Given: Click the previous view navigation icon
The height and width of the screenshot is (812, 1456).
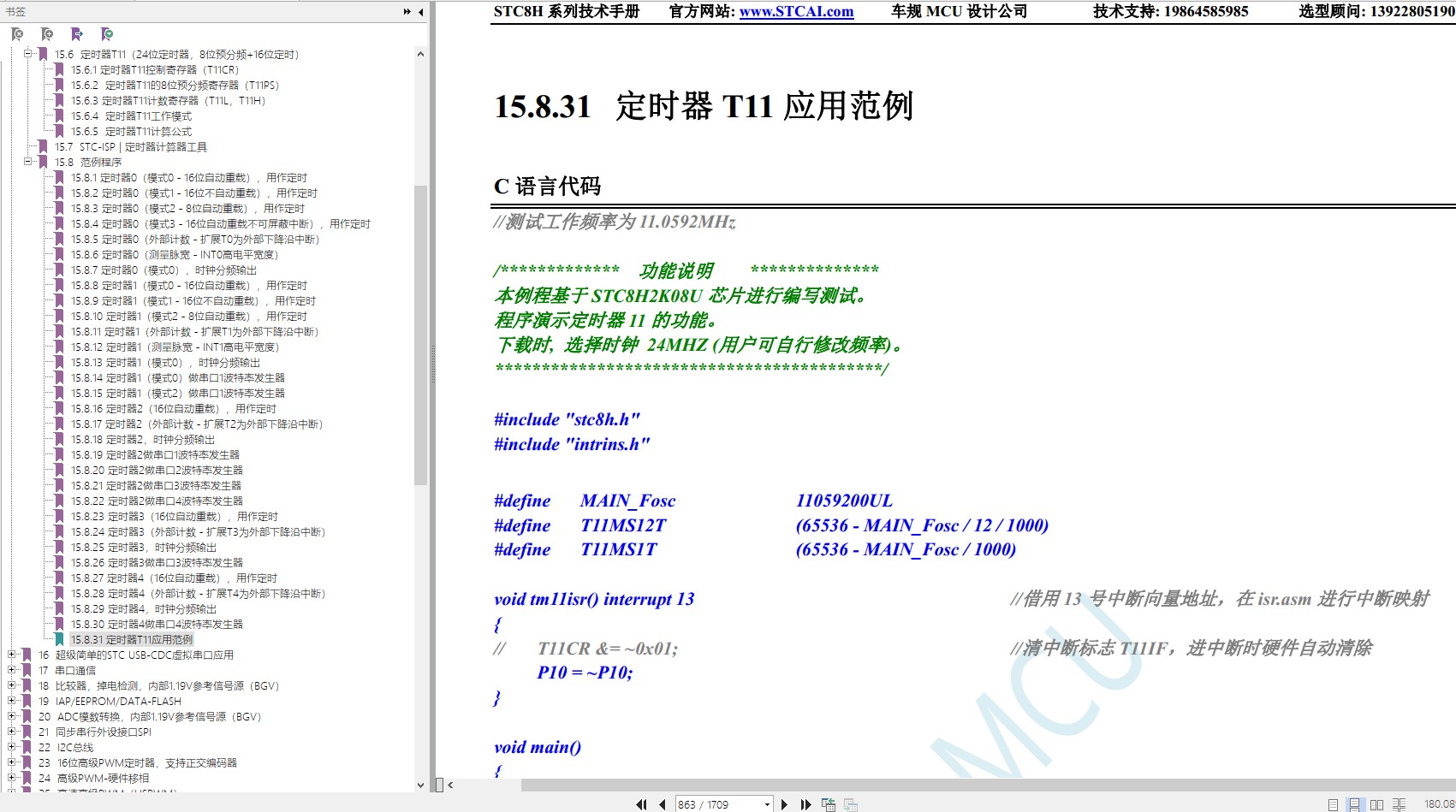Looking at the screenshot, I should click(x=829, y=804).
